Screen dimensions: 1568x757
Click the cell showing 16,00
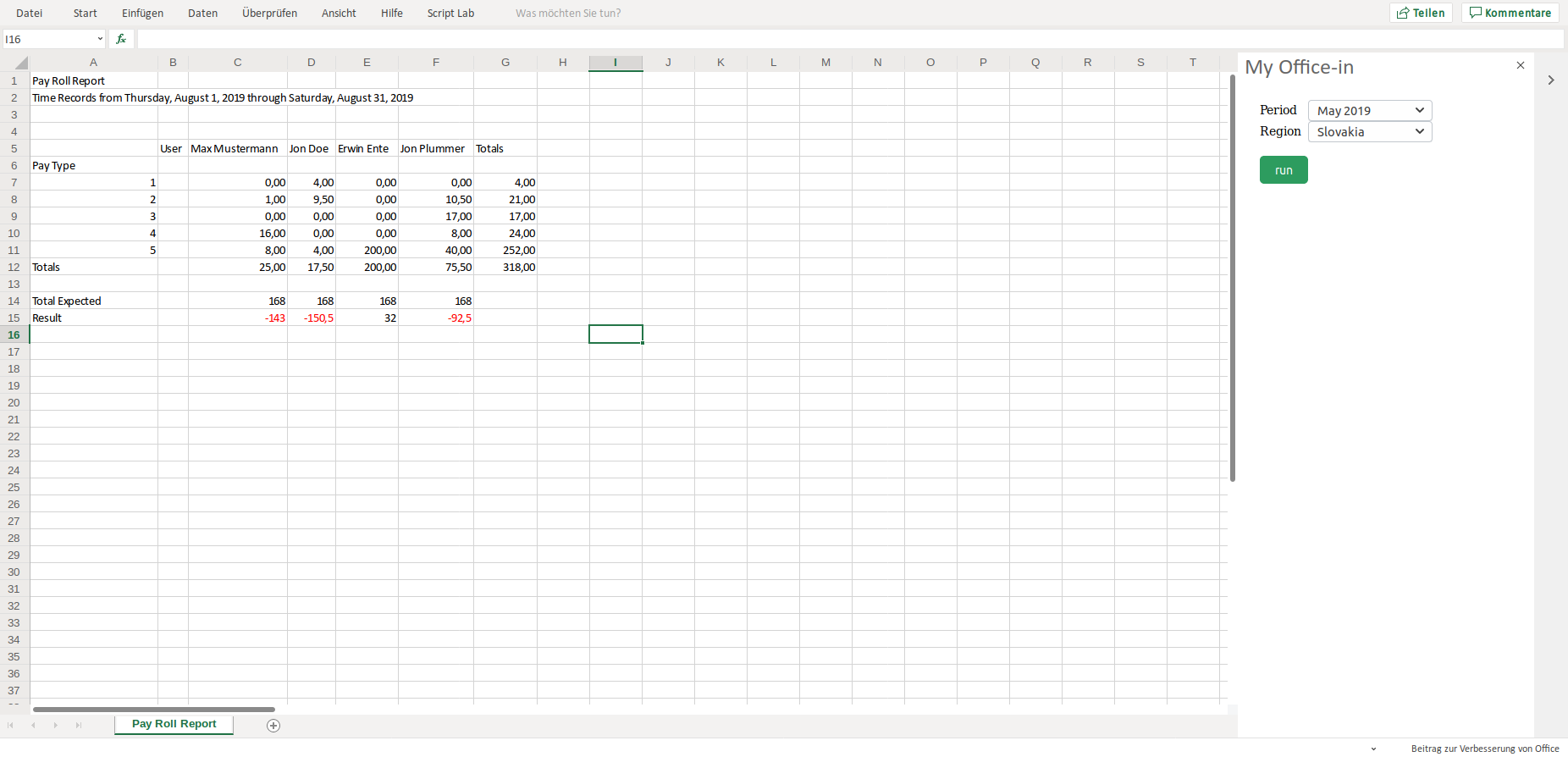pyautogui.click(x=238, y=233)
